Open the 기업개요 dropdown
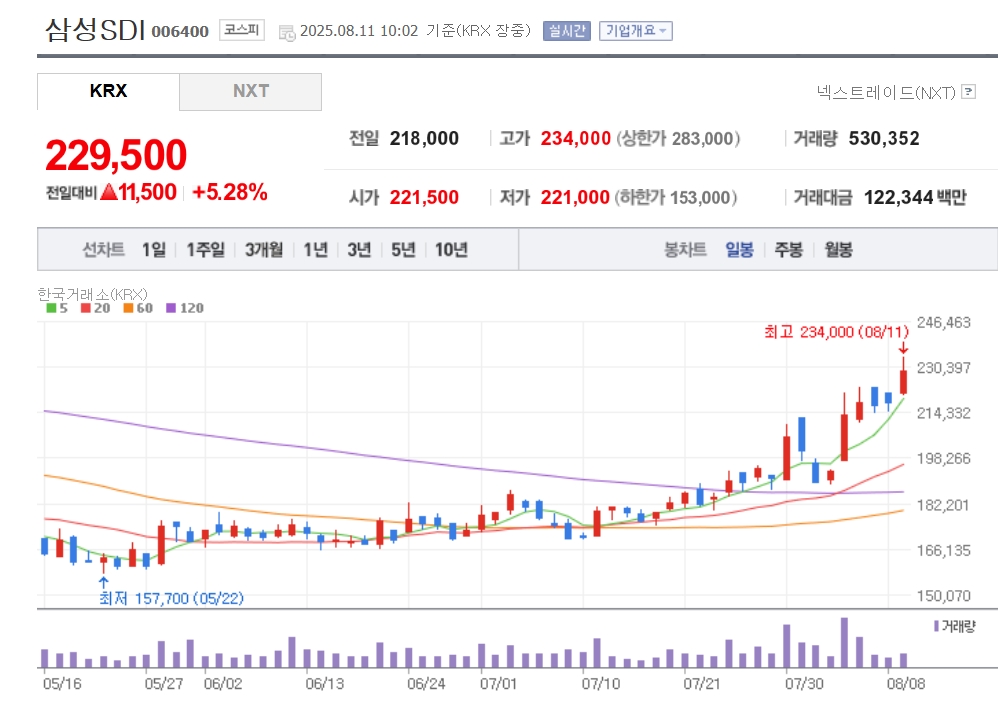Image resolution: width=998 pixels, height=706 pixels. click(635, 31)
